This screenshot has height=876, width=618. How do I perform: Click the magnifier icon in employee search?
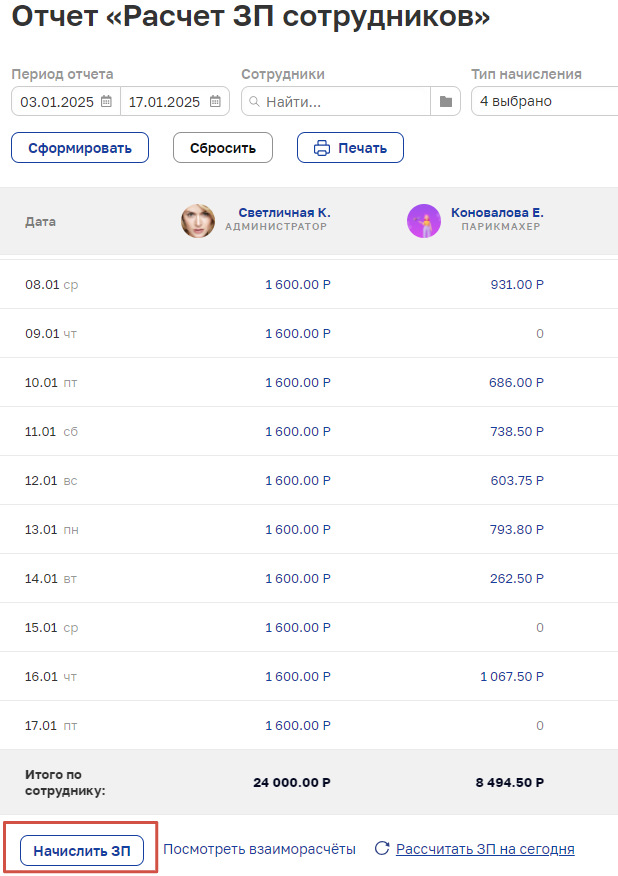tap(254, 102)
